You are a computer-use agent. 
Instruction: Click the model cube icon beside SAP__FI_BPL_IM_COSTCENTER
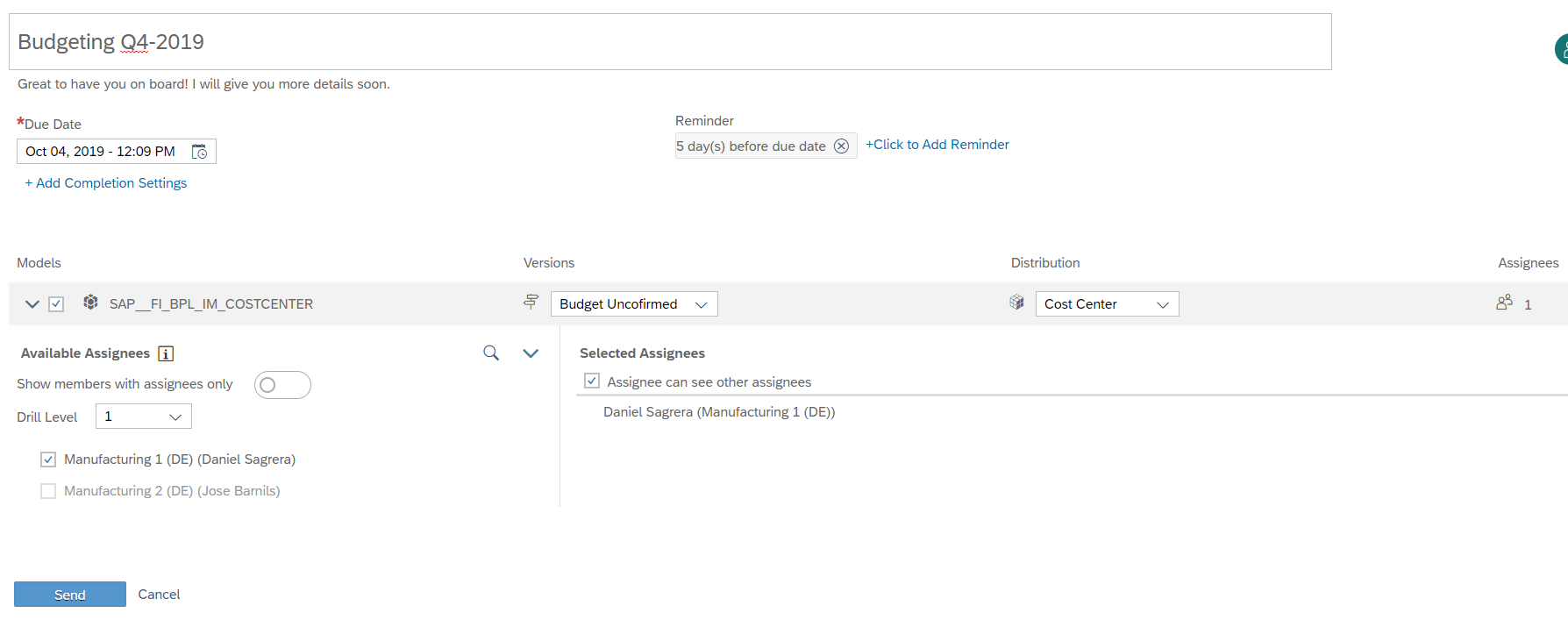coord(90,303)
